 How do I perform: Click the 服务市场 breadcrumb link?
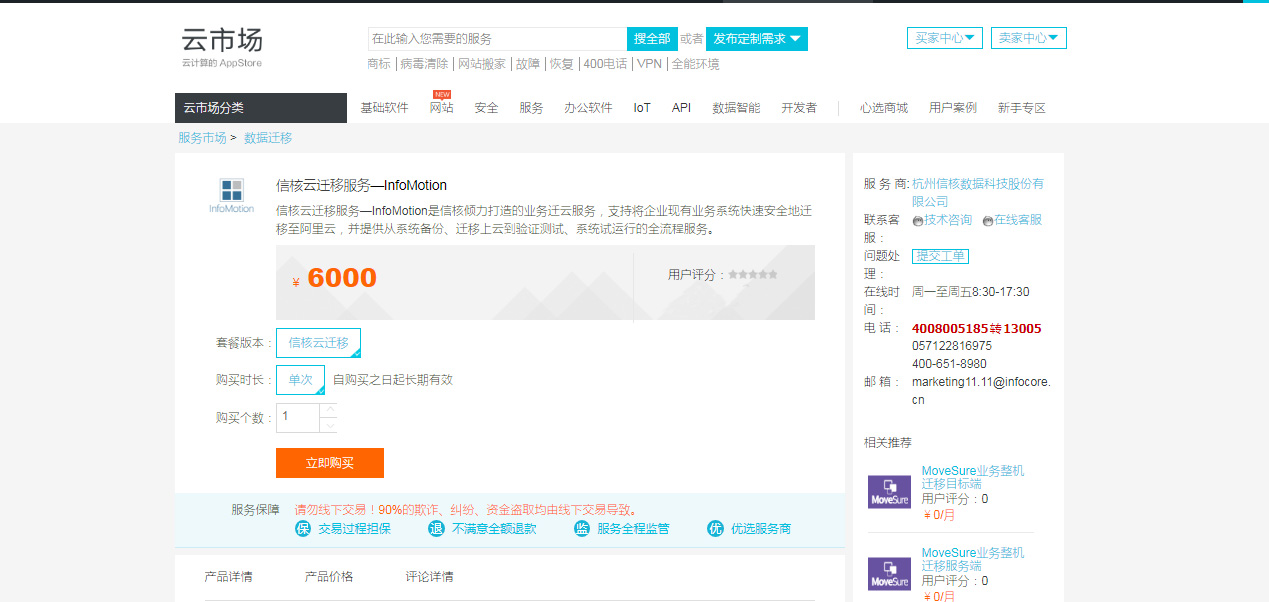point(202,138)
